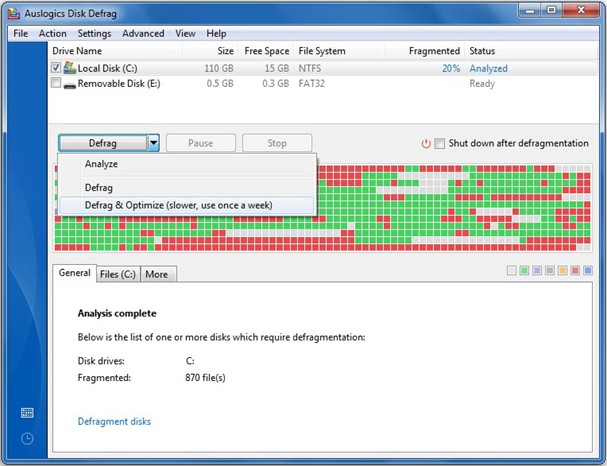607x466 pixels.
Task: Click the Disk drives: label
Action: (101, 361)
